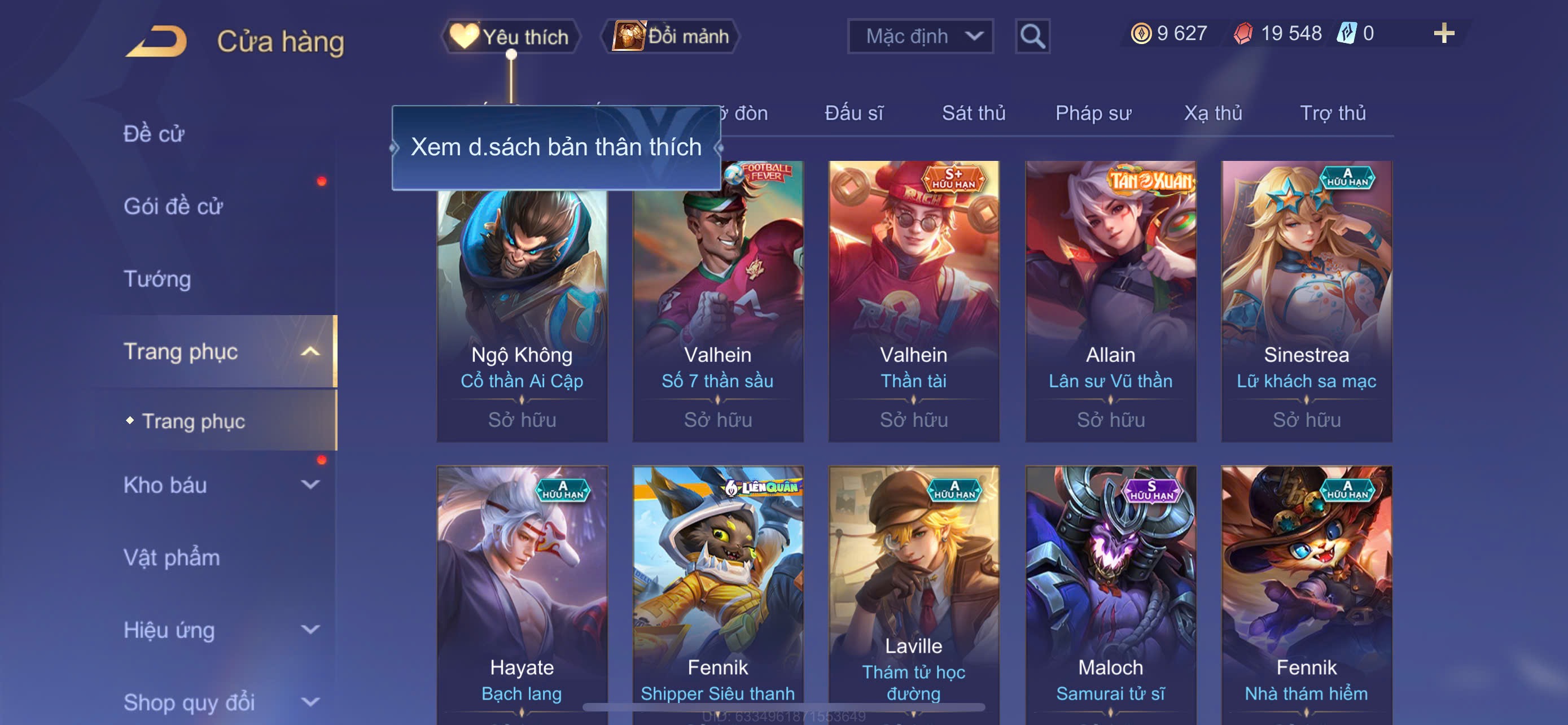Switch to the Pháp sư tab
1568x725 pixels.
click(x=1093, y=114)
